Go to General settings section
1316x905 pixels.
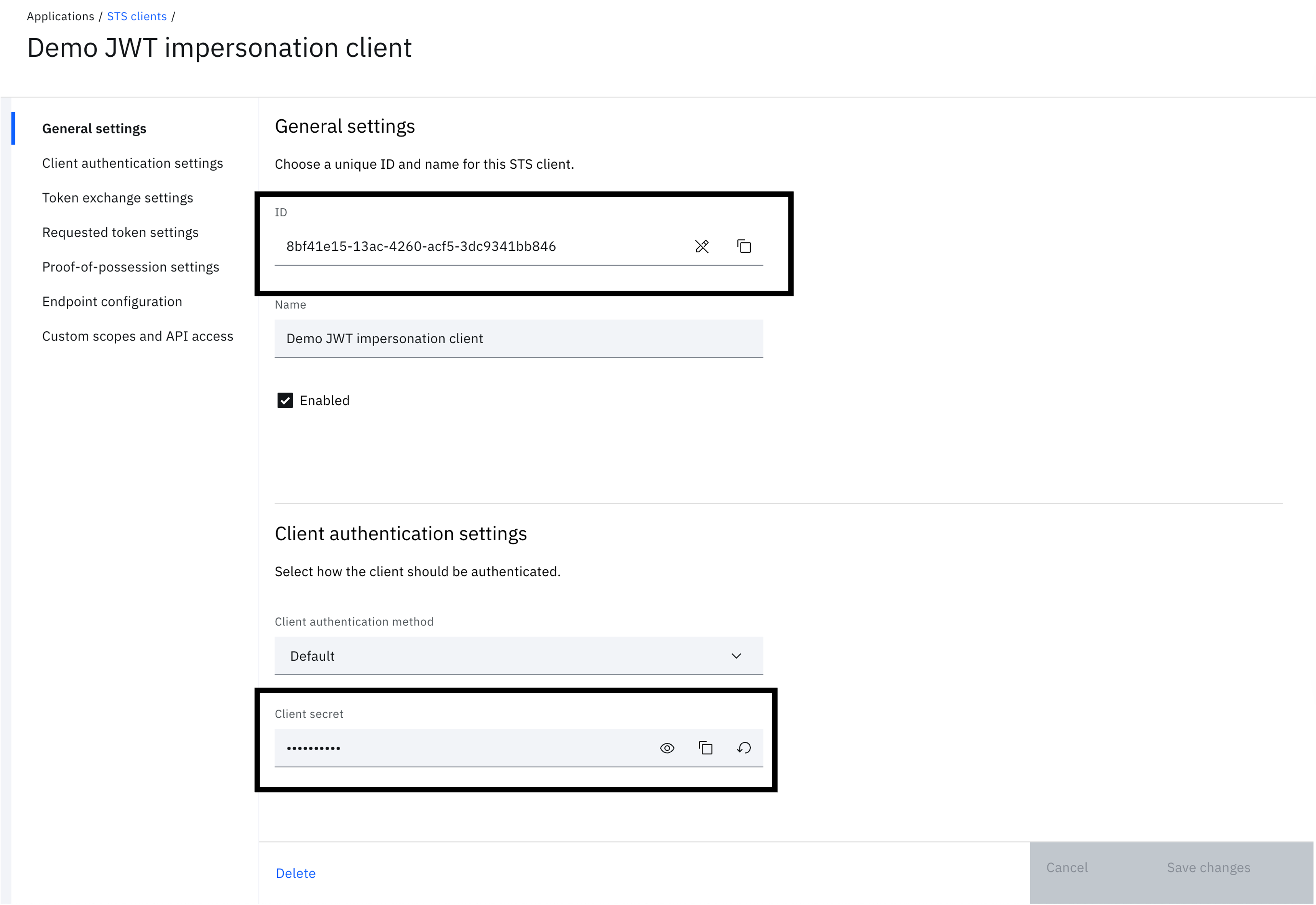[x=94, y=129]
